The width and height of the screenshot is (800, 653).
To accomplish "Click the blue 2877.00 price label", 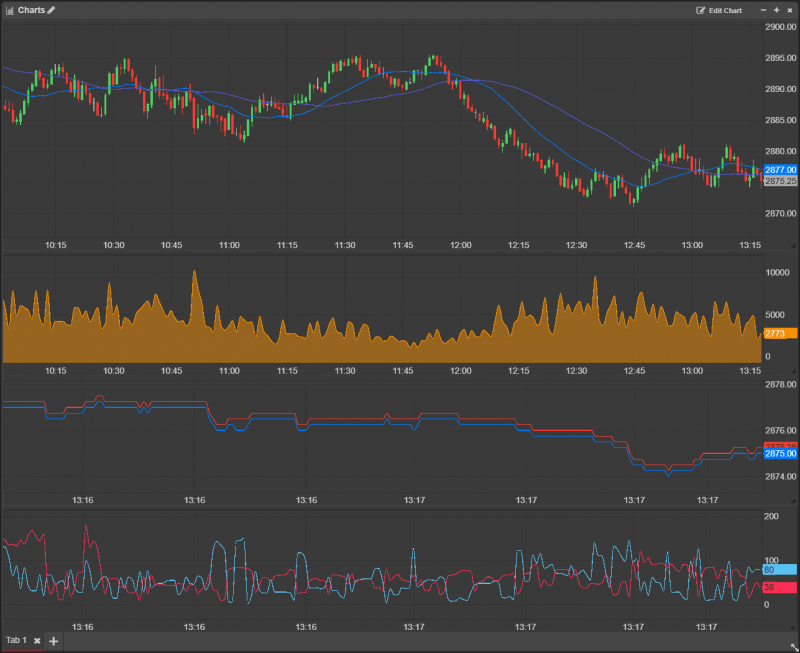I will tap(779, 170).
